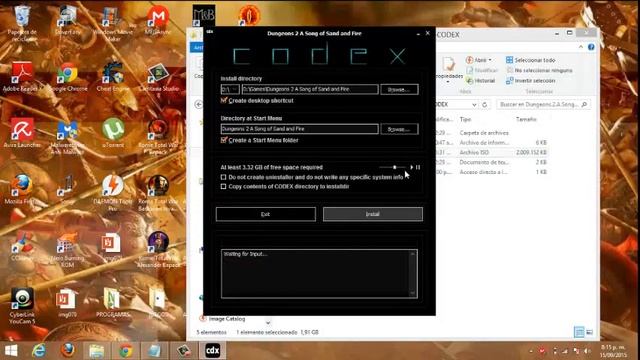Adjust the installer music volume slider
The image size is (640, 360).
click(x=393, y=167)
